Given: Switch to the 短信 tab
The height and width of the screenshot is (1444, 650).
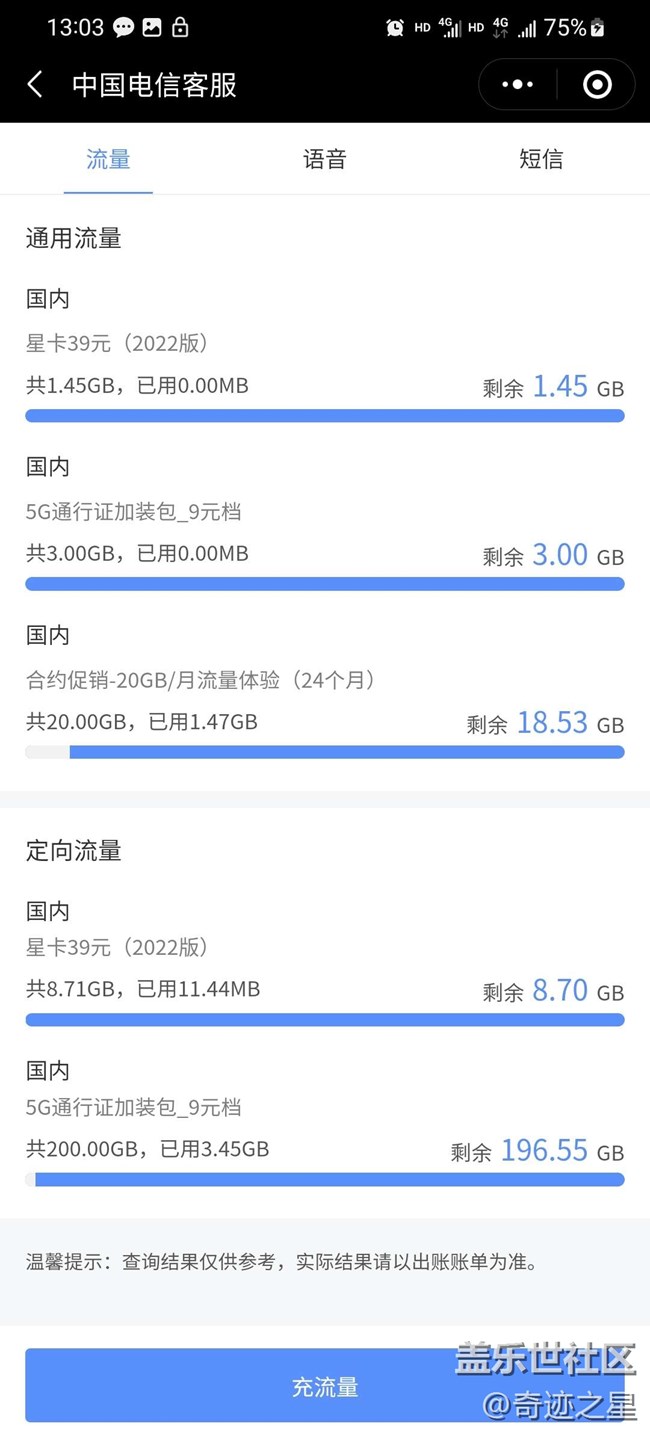Looking at the screenshot, I should tap(541, 159).
